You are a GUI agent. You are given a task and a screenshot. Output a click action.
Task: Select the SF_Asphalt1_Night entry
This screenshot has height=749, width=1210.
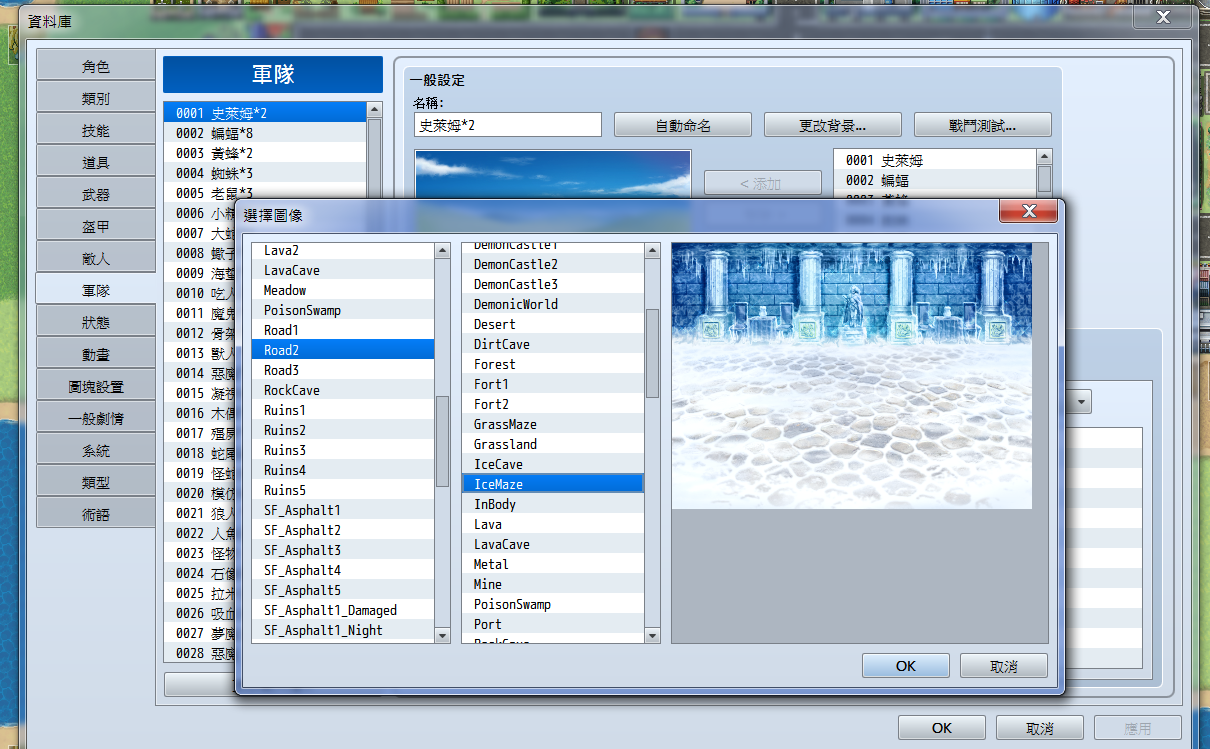pyautogui.click(x=343, y=630)
